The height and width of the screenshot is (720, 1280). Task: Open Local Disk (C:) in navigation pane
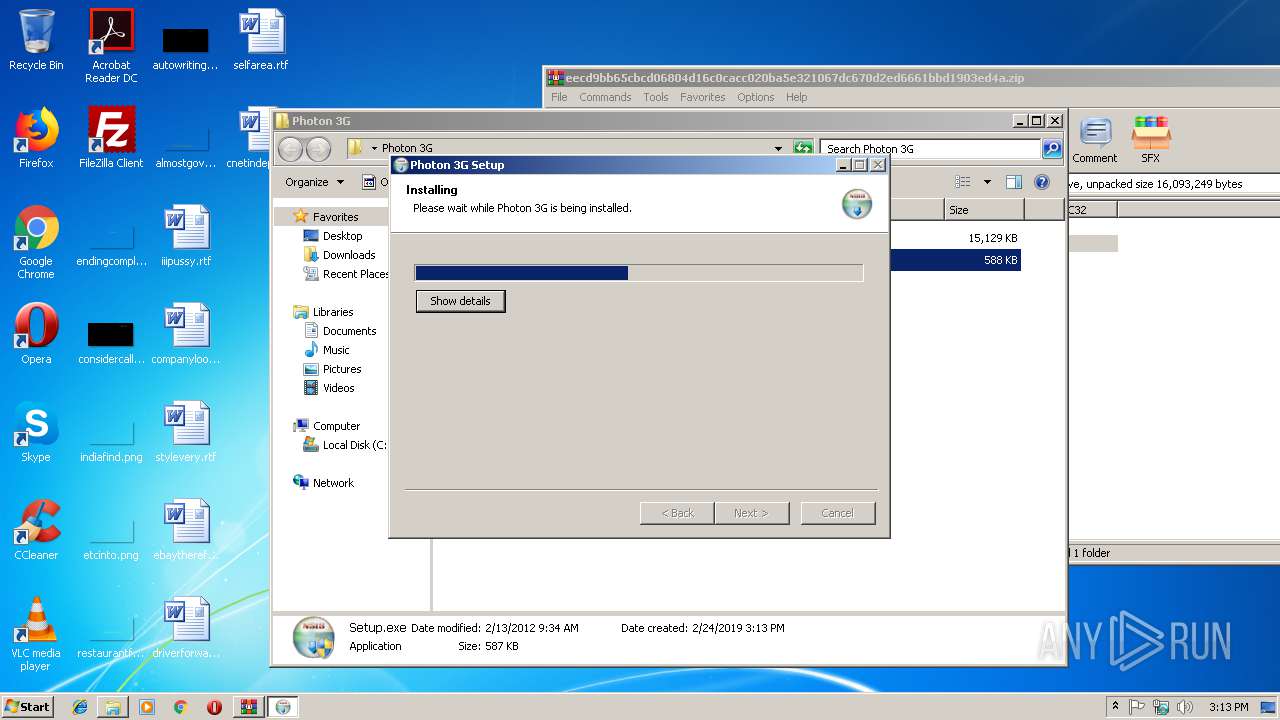(x=354, y=445)
